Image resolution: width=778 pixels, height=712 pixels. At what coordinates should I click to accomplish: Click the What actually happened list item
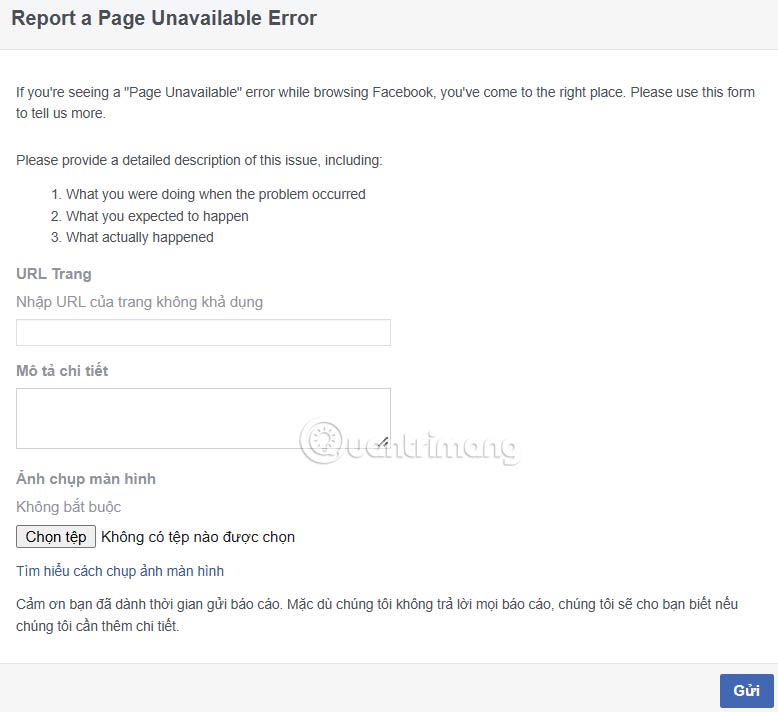coord(132,237)
